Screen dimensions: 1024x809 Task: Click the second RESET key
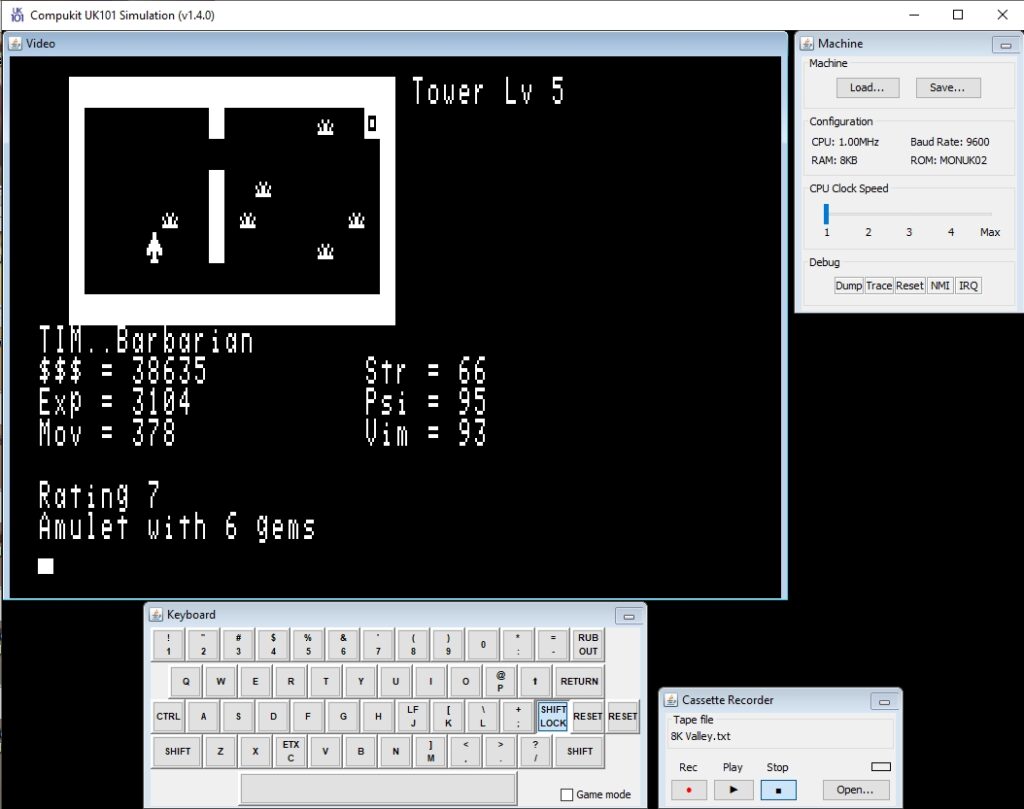click(x=623, y=716)
